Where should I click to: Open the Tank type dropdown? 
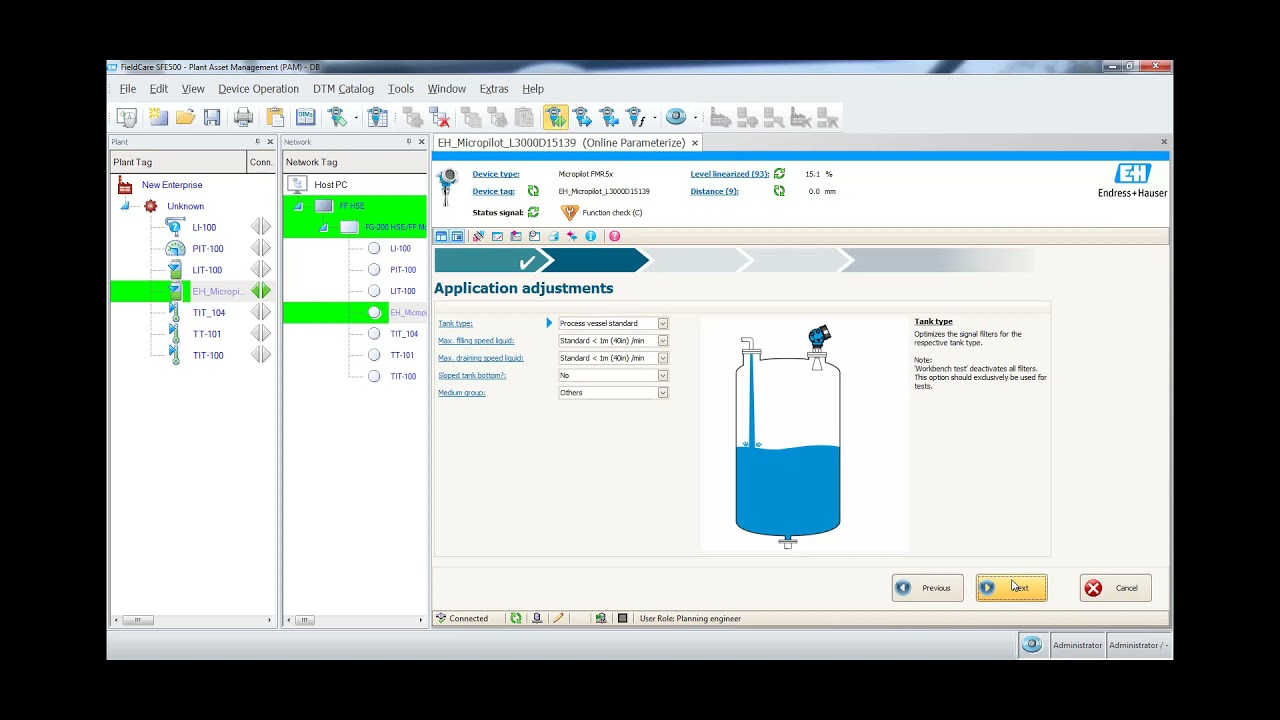point(662,323)
